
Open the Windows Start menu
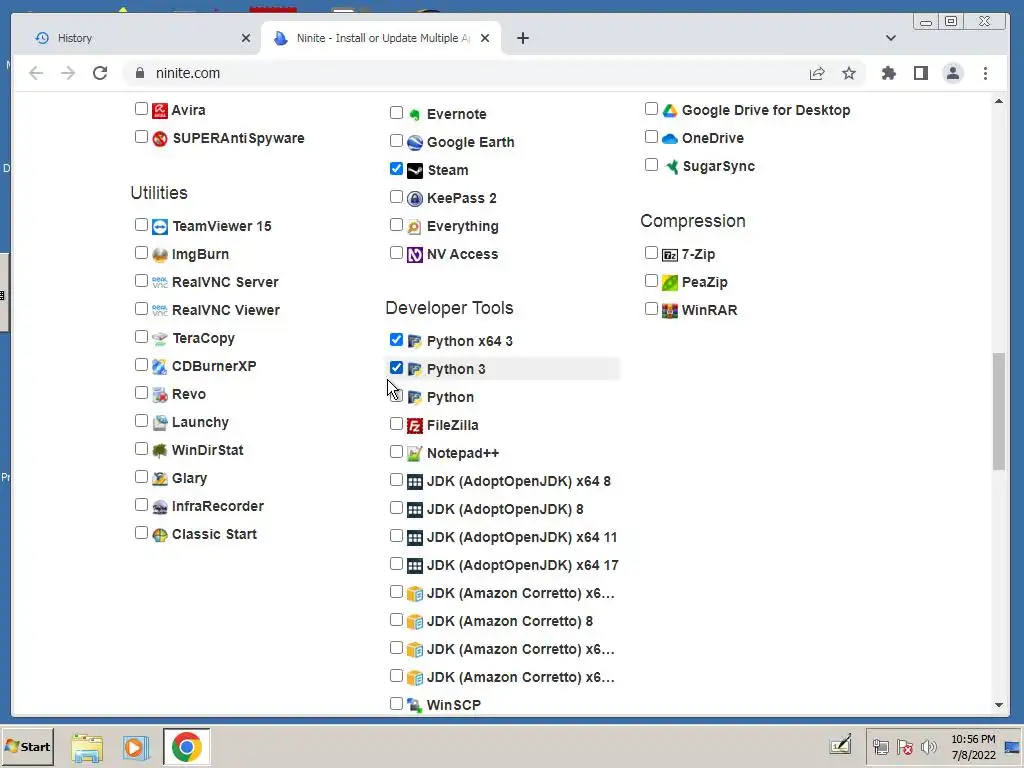point(27,747)
